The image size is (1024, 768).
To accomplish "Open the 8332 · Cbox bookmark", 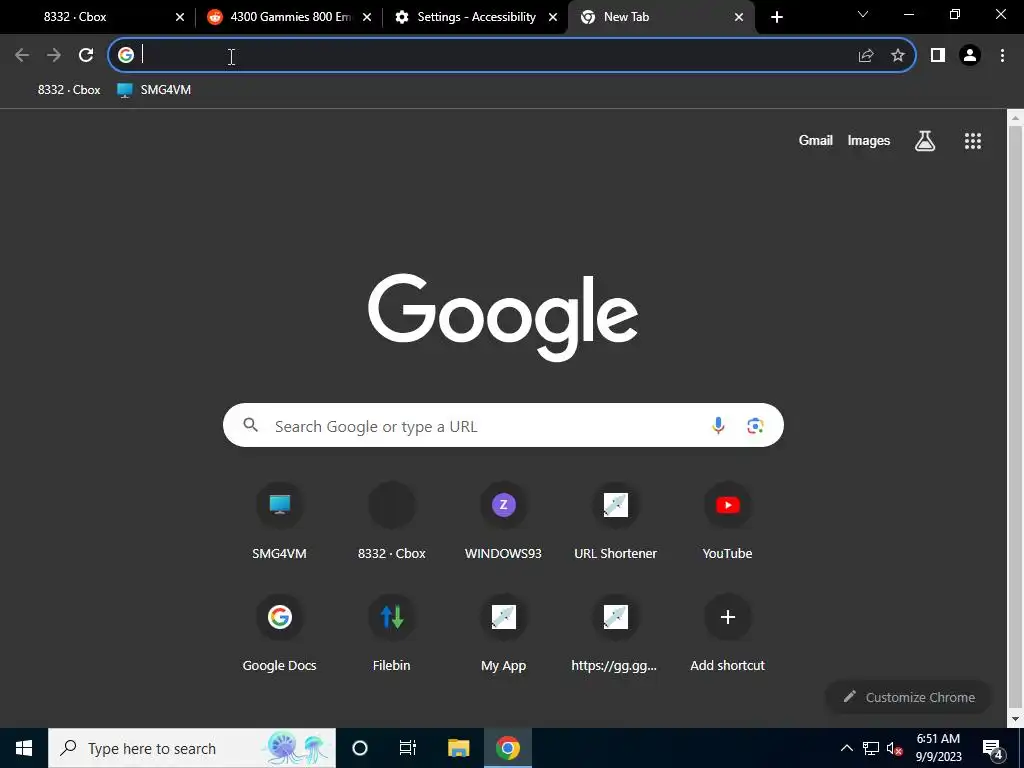I will [x=69, y=90].
